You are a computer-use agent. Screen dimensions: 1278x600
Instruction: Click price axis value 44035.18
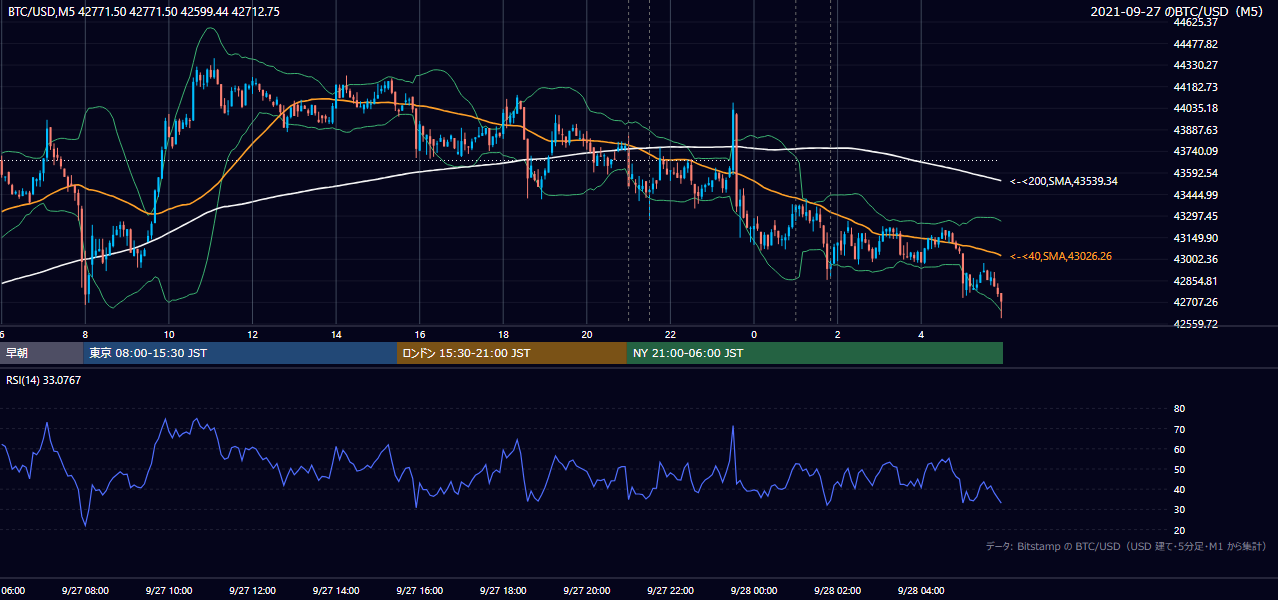coord(1196,108)
